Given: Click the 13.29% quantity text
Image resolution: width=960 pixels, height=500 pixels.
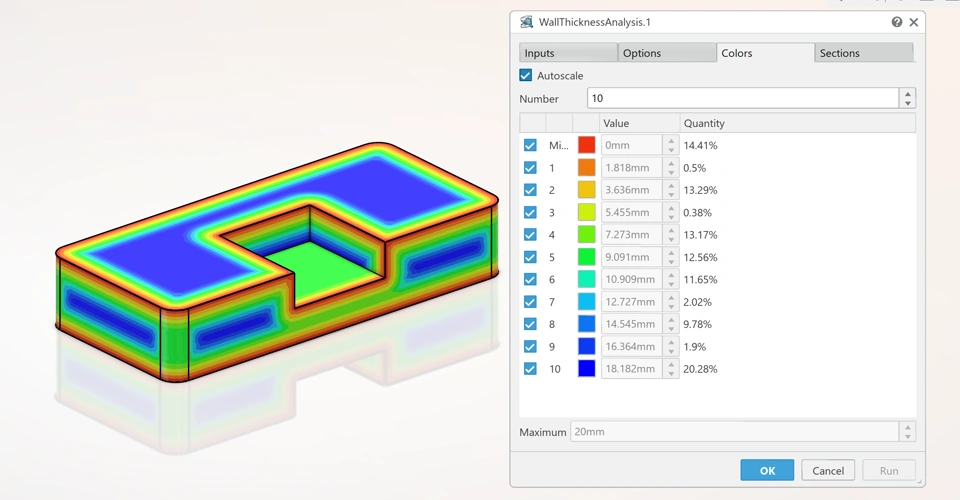Looking at the screenshot, I should [700, 190].
